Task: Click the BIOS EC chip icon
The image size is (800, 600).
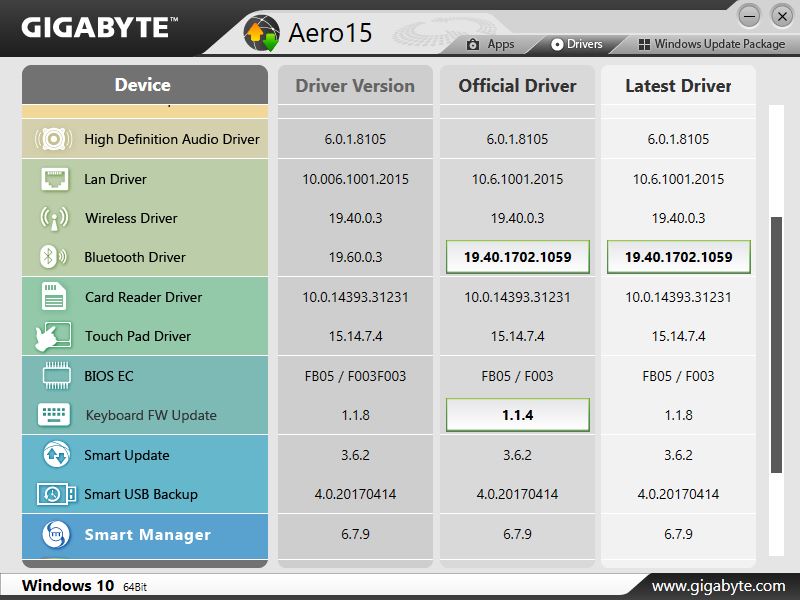Action: pos(56,376)
